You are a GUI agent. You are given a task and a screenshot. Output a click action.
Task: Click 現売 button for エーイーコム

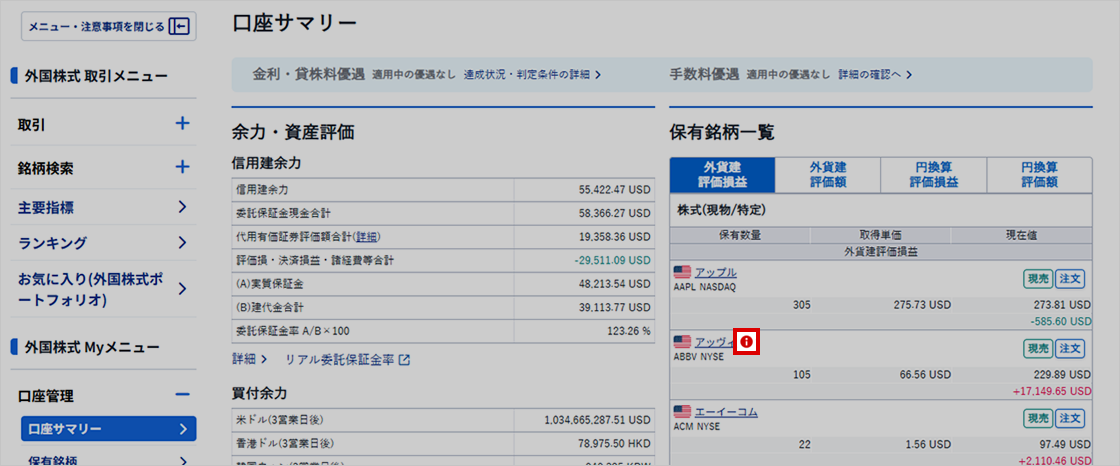(x=1037, y=418)
